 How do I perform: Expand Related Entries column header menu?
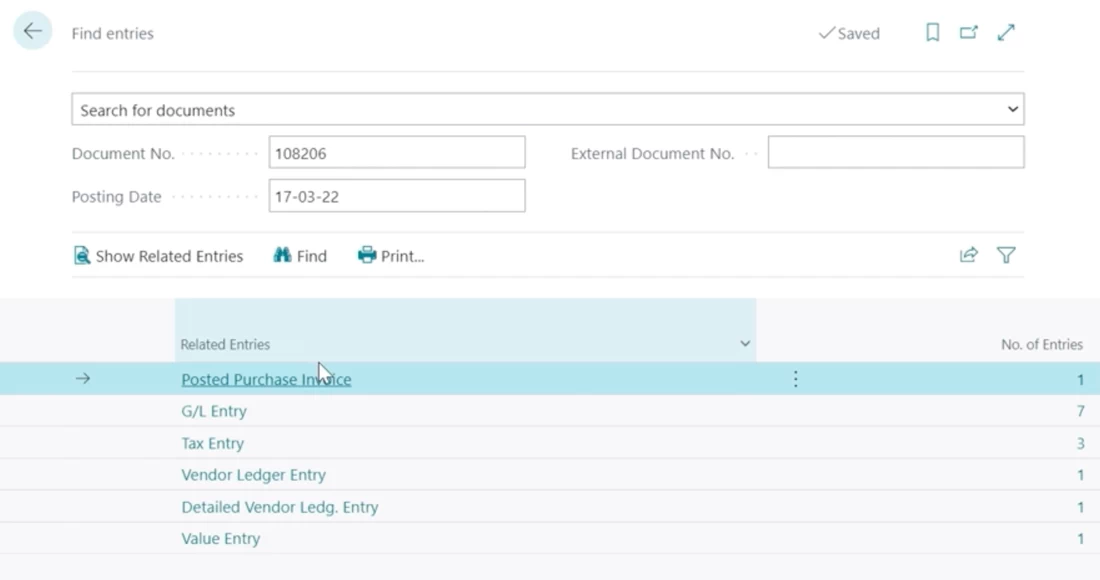tap(744, 344)
